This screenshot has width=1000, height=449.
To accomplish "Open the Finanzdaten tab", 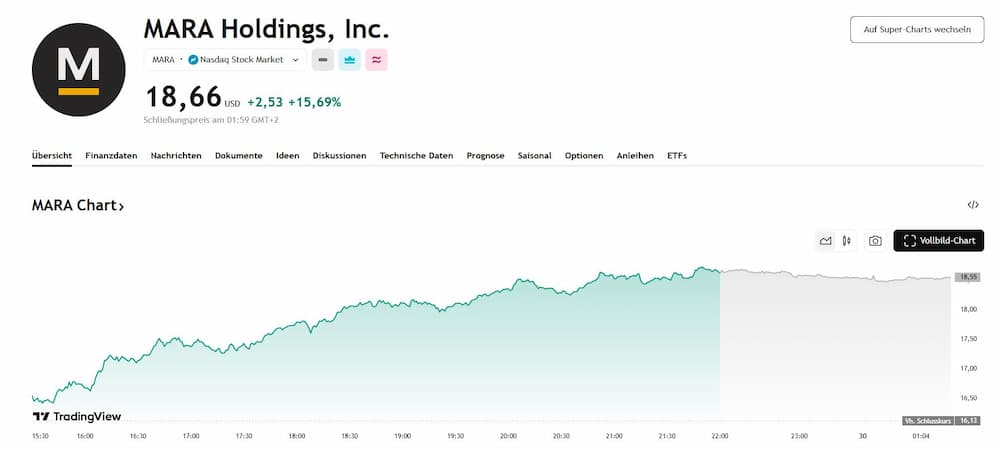I will pyautogui.click(x=111, y=156).
